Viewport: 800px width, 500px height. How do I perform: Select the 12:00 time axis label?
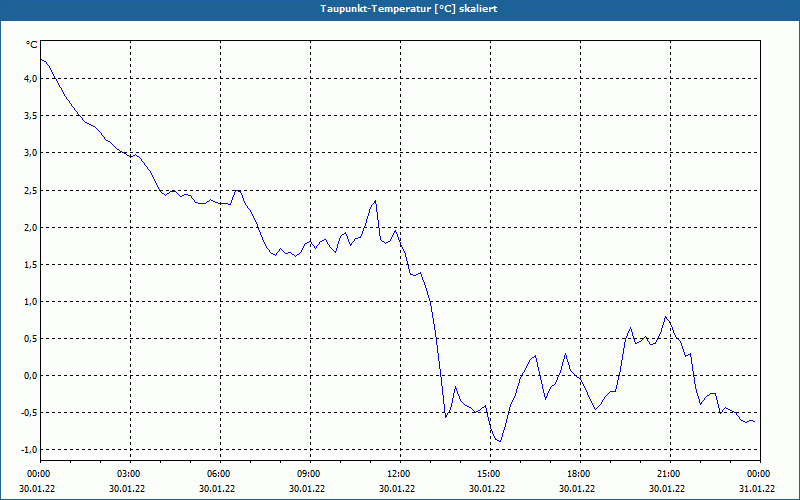click(x=397, y=474)
